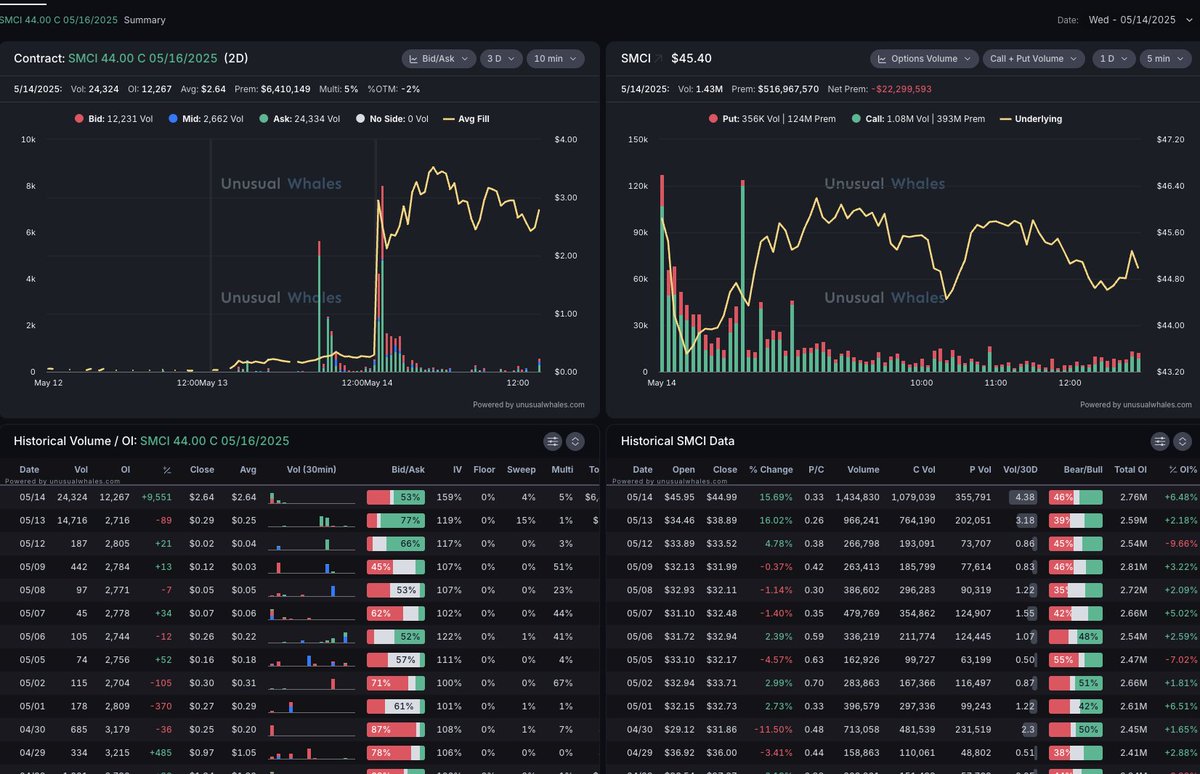Open Powered by unusualwhales.com link under contract chart
The image size is (1200, 774).
(x=529, y=405)
